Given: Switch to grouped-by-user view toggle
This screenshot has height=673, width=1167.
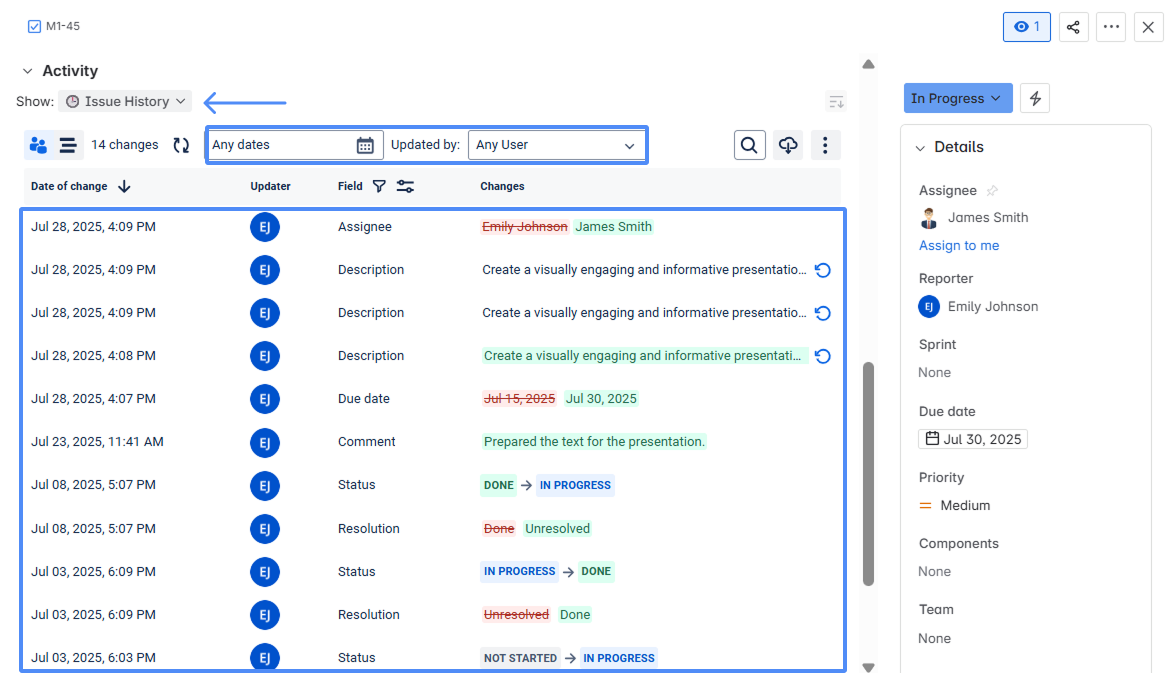Looking at the screenshot, I should (39, 145).
